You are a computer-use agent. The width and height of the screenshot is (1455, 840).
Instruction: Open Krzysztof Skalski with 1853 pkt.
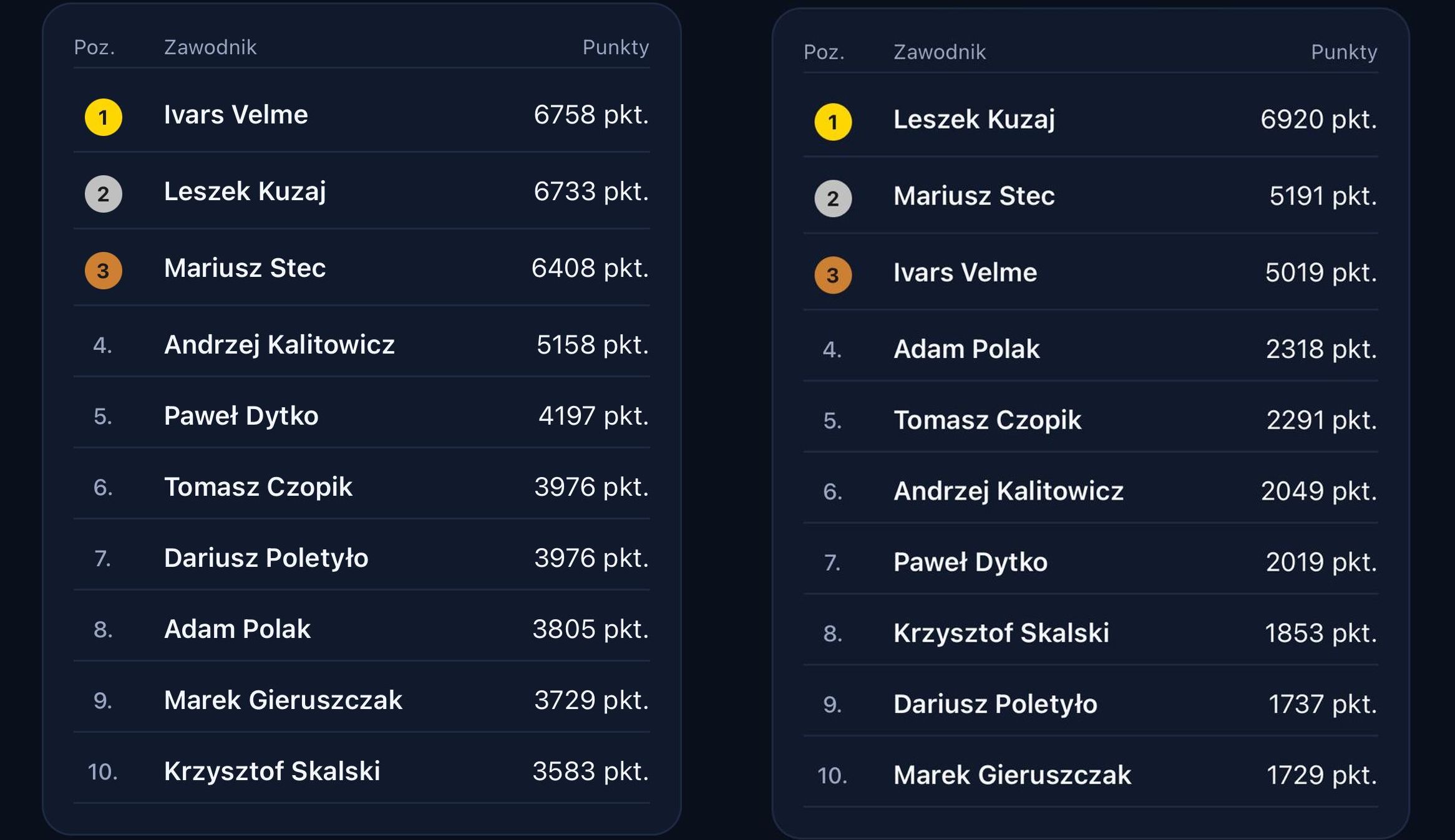coord(1001,633)
